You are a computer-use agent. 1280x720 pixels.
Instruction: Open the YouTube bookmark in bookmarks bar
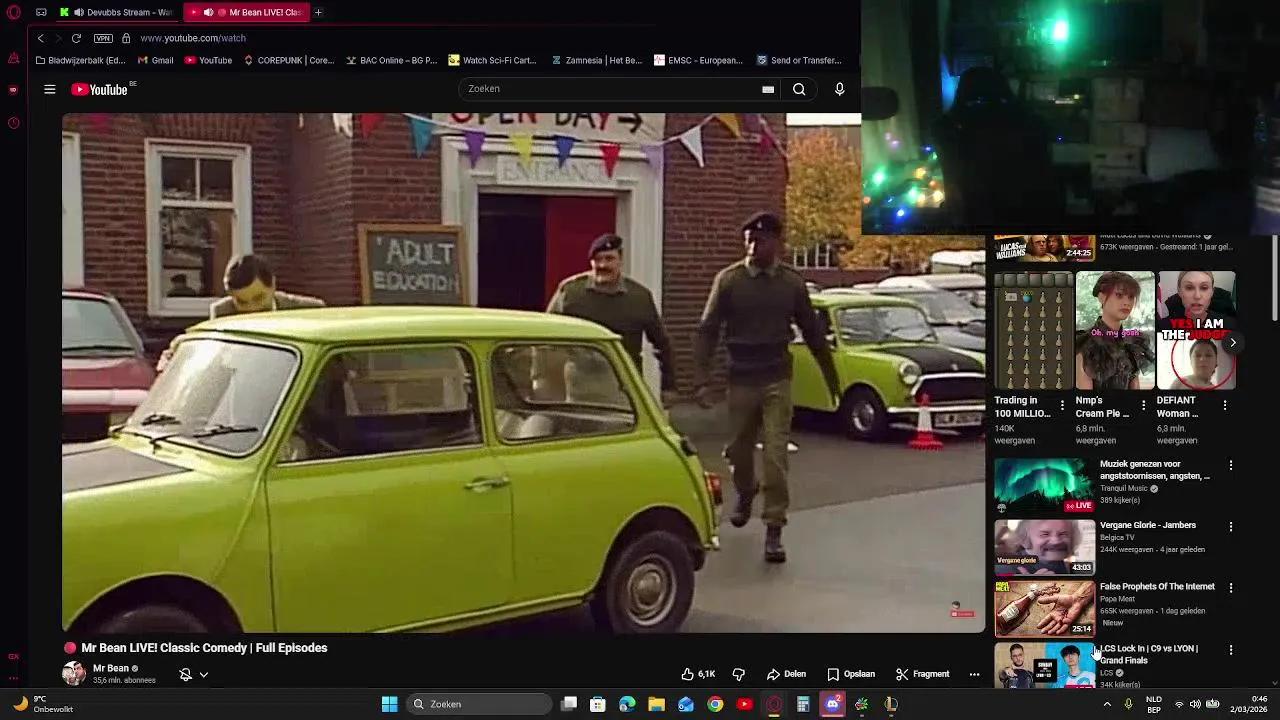(208, 60)
